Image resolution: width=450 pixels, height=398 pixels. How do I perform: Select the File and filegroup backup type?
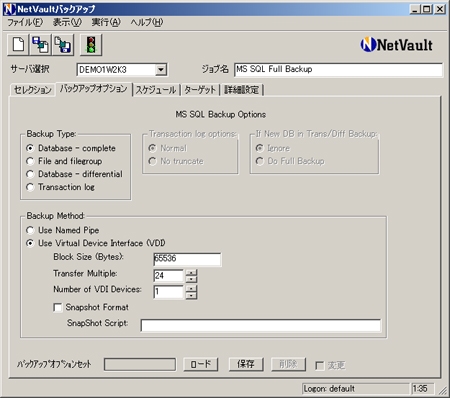(x=30, y=161)
